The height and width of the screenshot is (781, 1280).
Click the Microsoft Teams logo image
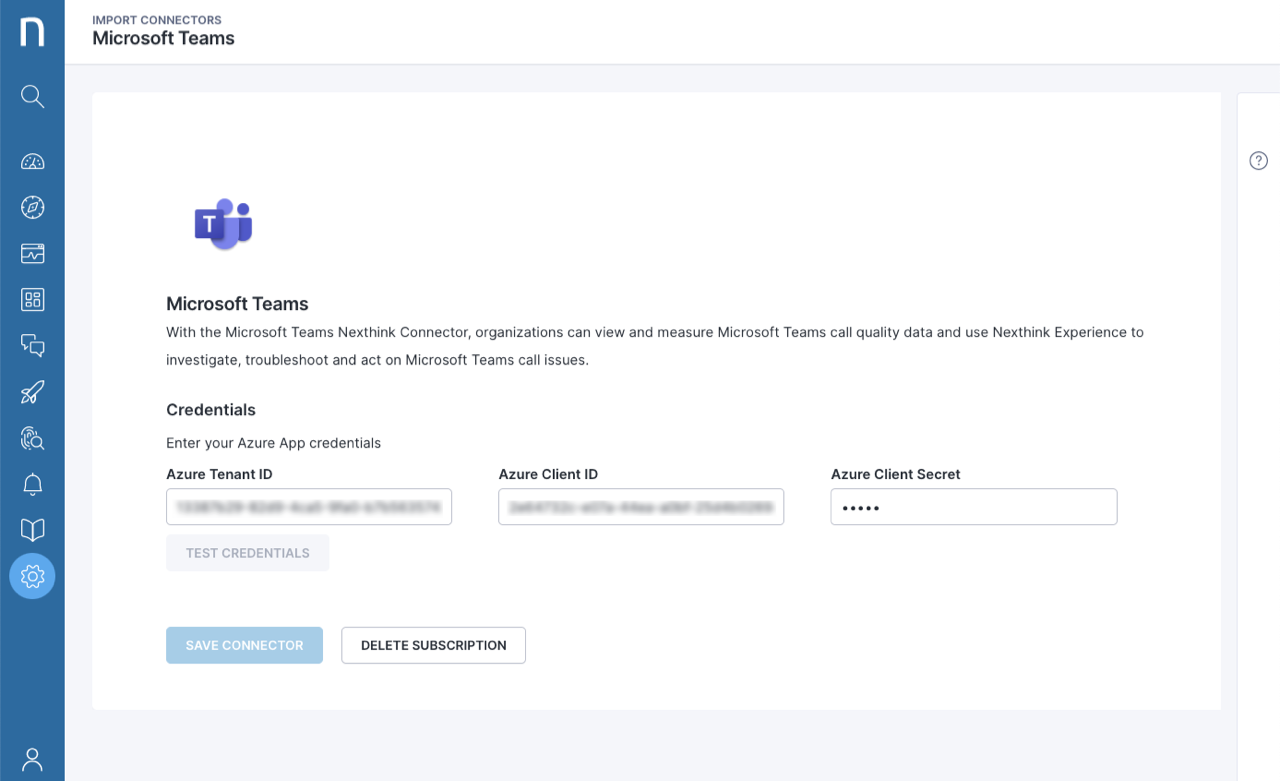point(223,224)
